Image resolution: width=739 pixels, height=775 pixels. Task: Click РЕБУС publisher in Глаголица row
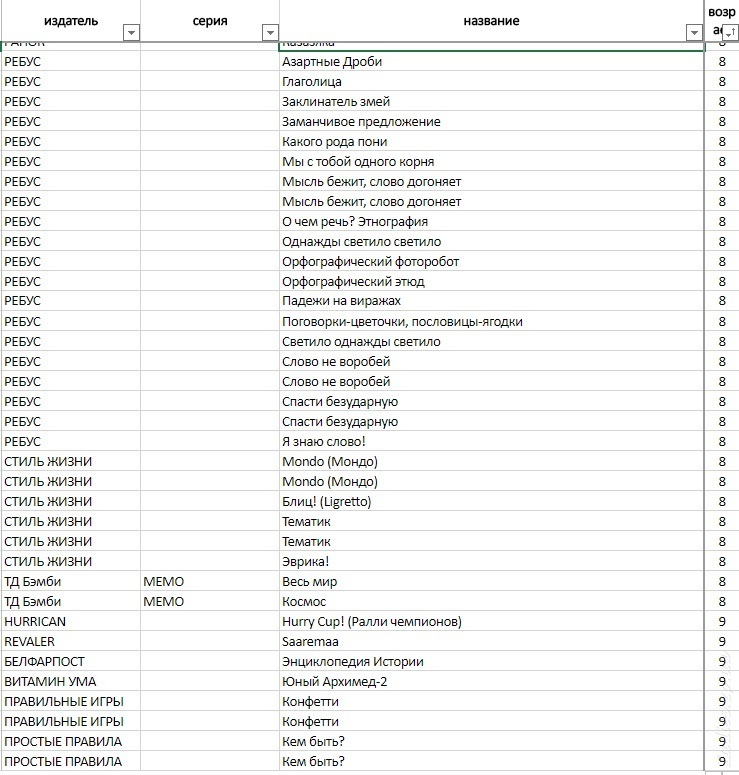pos(71,82)
